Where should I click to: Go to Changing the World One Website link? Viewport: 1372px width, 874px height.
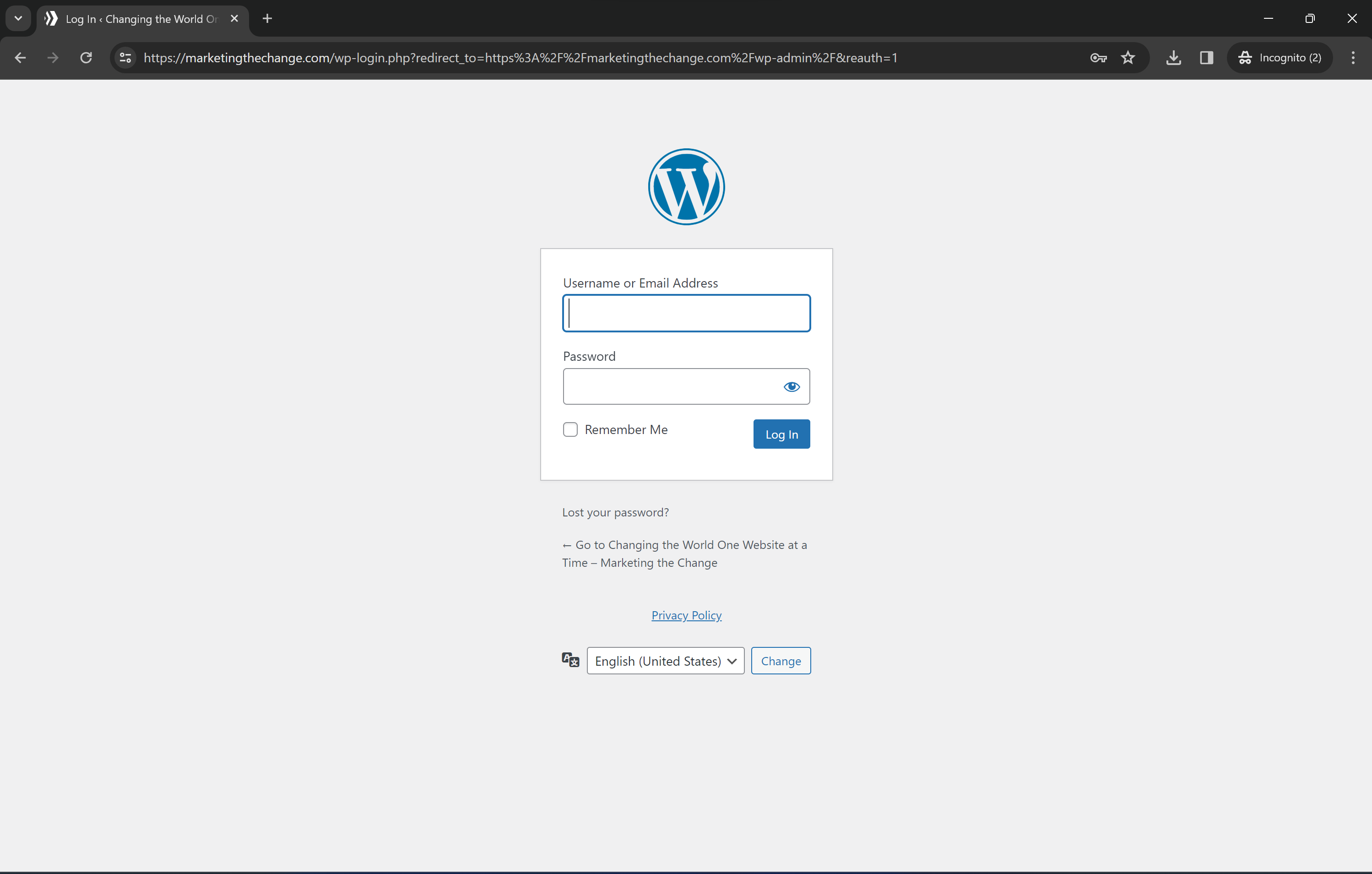(x=684, y=554)
